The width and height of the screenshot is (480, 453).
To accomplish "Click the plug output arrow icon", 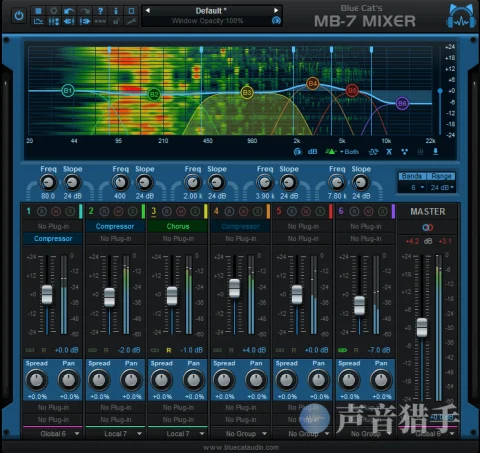I will 85,21.
